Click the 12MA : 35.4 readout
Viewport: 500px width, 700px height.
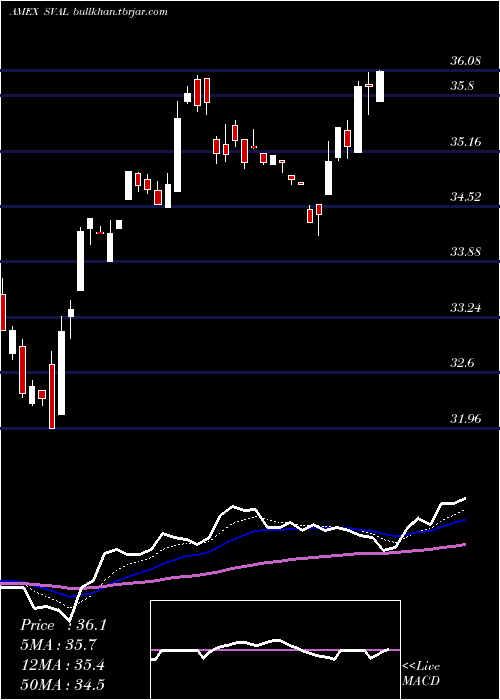(62, 665)
